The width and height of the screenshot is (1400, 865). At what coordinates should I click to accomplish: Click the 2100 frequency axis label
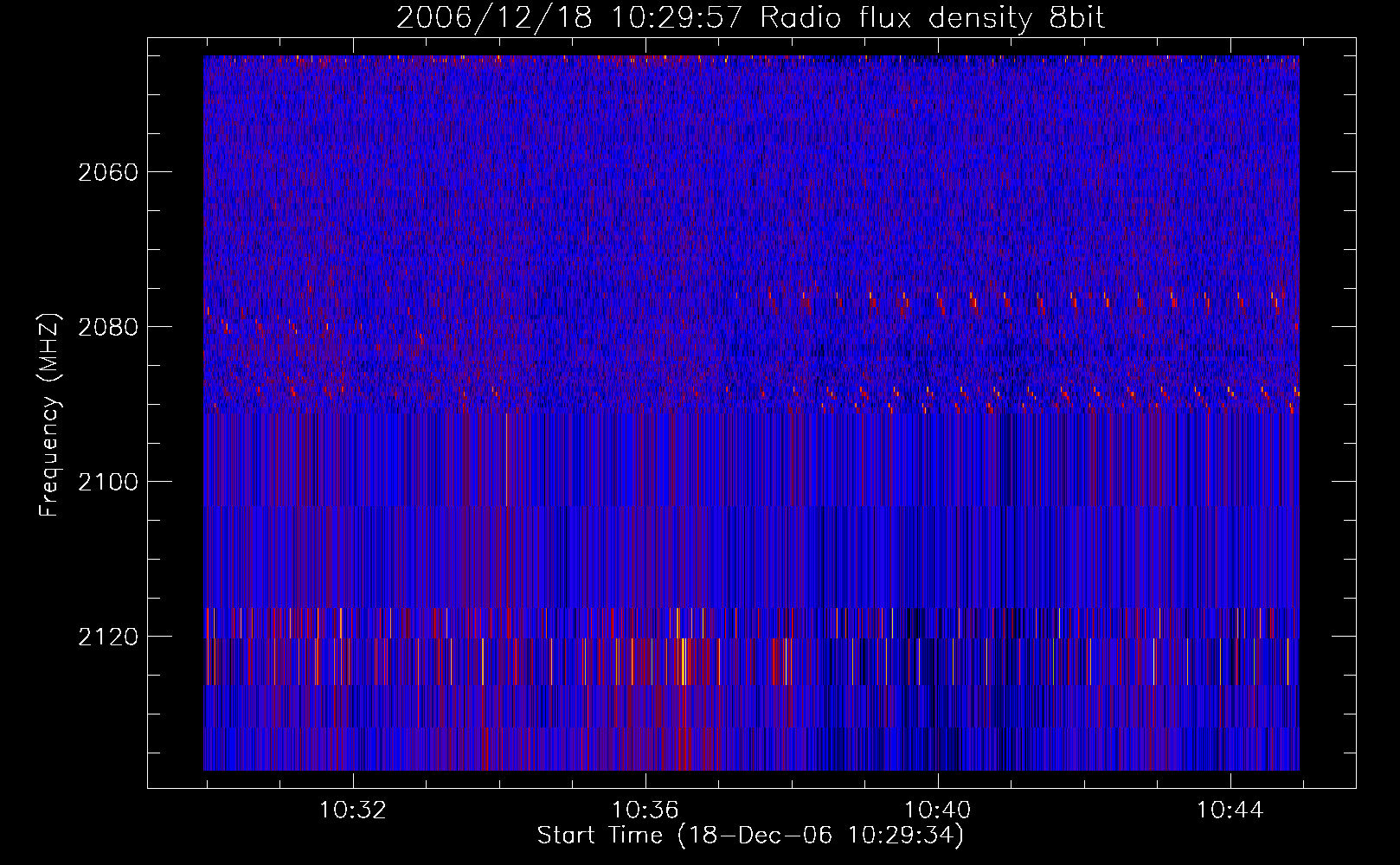[x=108, y=482]
